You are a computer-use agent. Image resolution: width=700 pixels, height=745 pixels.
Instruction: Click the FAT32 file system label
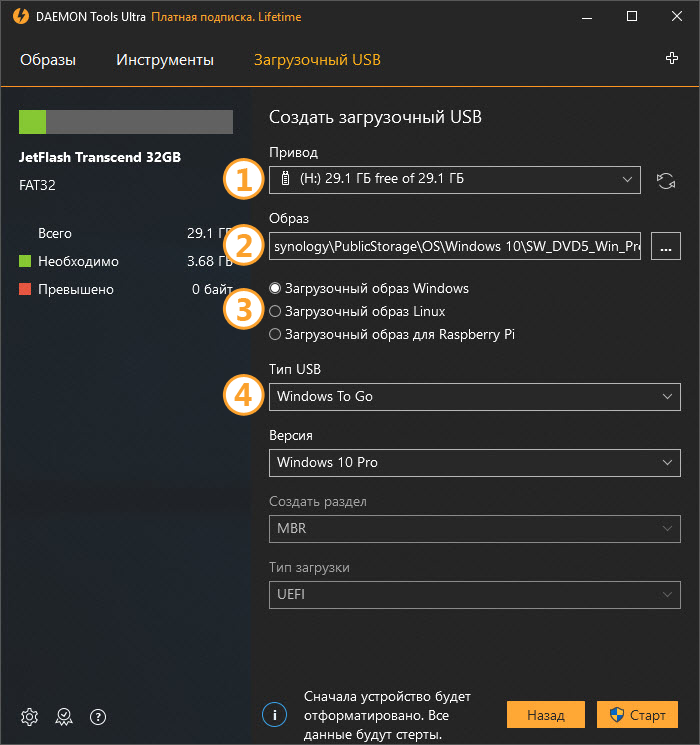37,185
